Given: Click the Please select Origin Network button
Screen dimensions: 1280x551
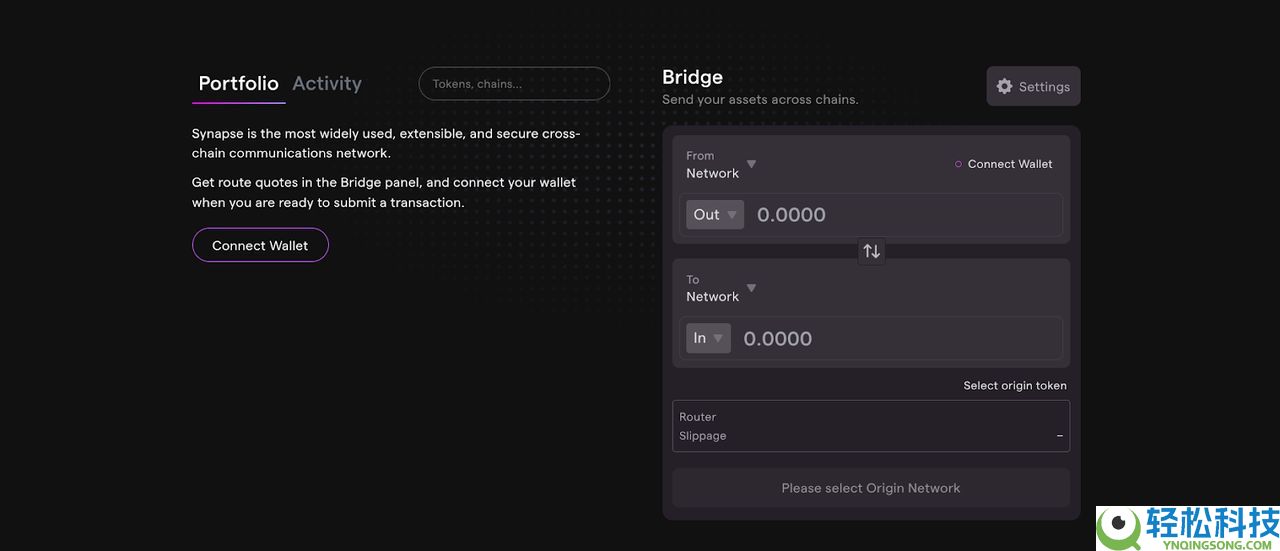Looking at the screenshot, I should 870,488.
